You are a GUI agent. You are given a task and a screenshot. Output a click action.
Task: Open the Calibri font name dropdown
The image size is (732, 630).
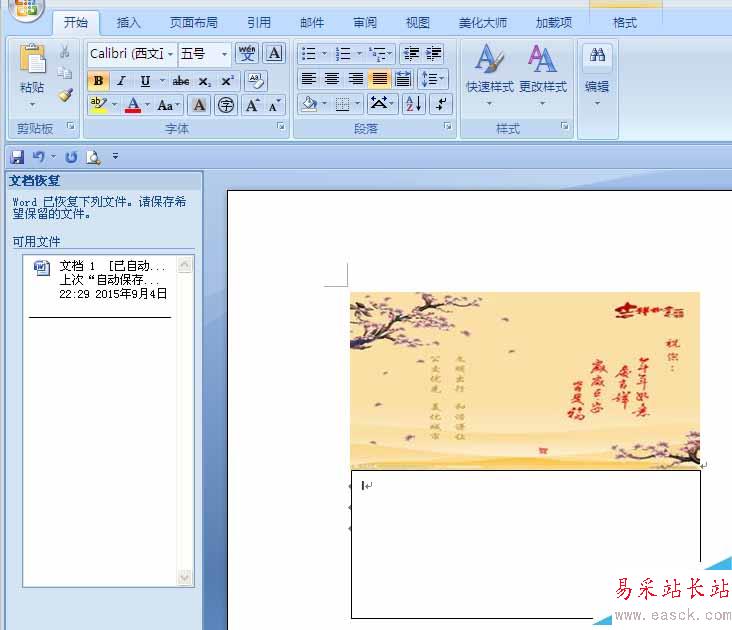170,54
